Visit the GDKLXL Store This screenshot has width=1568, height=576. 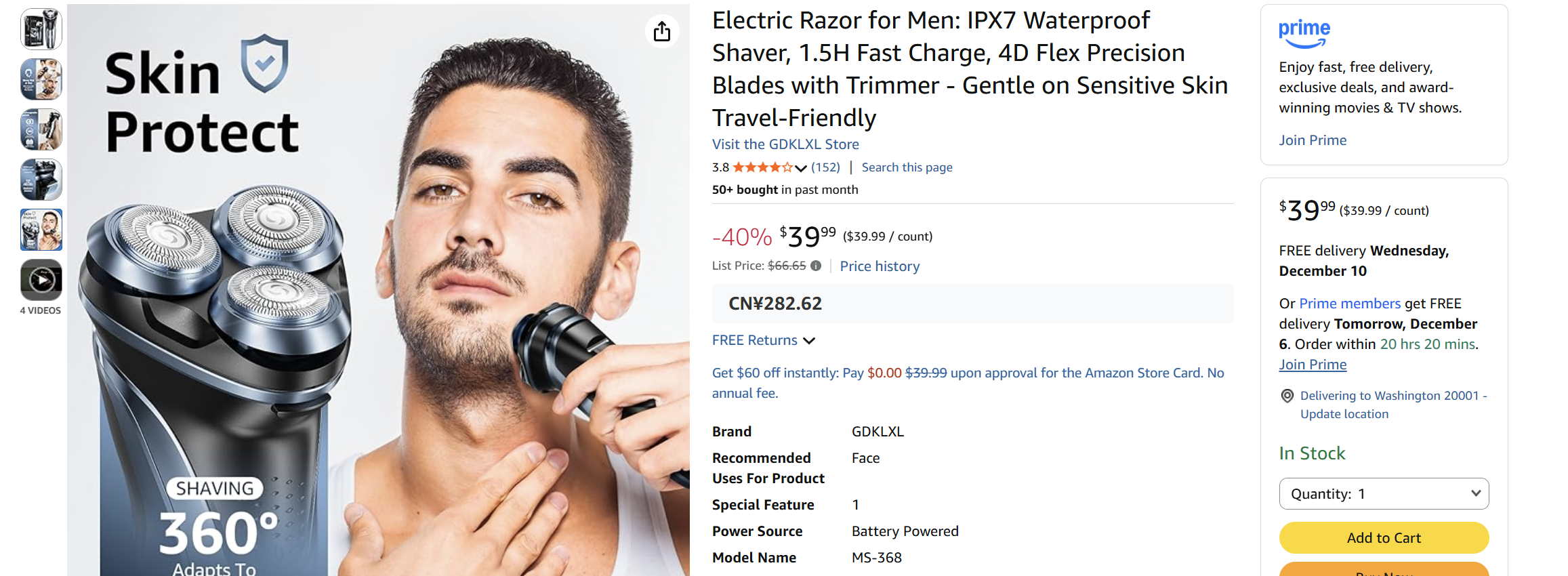click(785, 144)
